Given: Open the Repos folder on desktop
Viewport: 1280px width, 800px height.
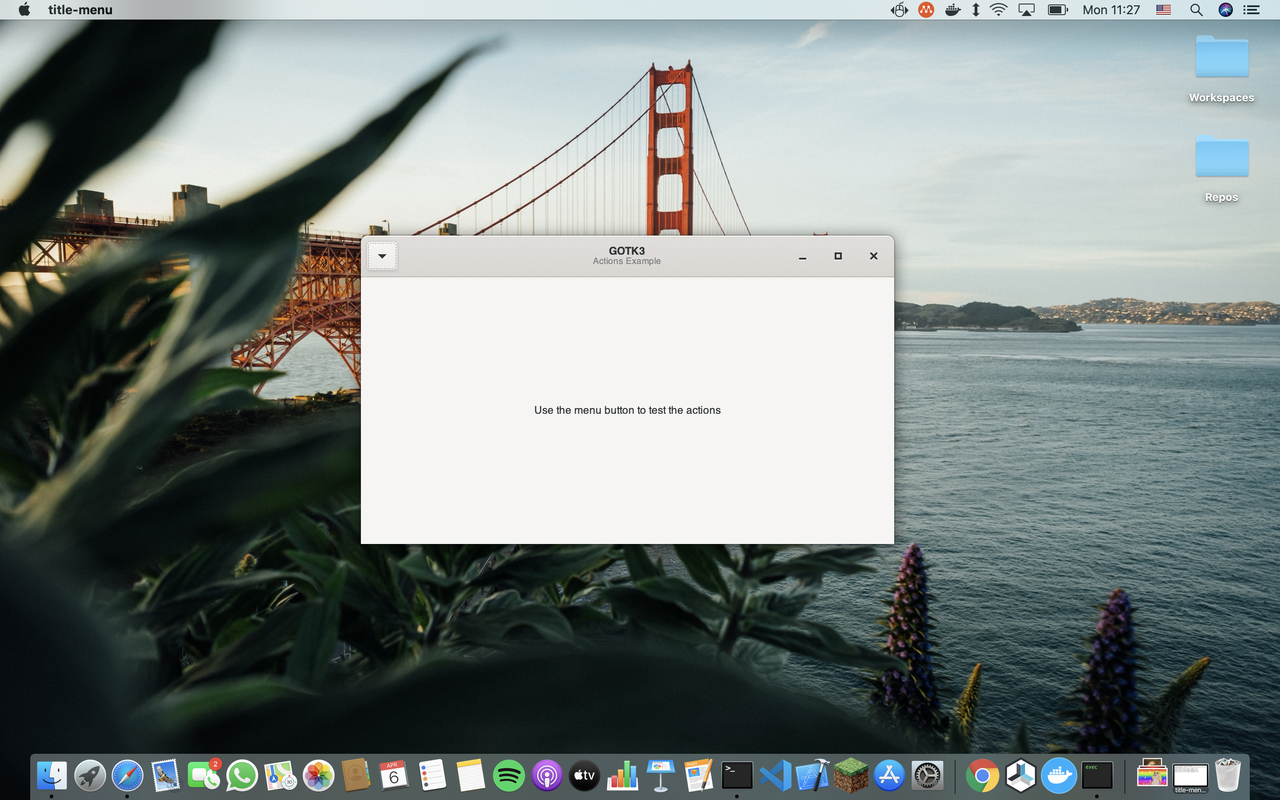Looking at the screenshot, I should click(x=1222, y=169).
